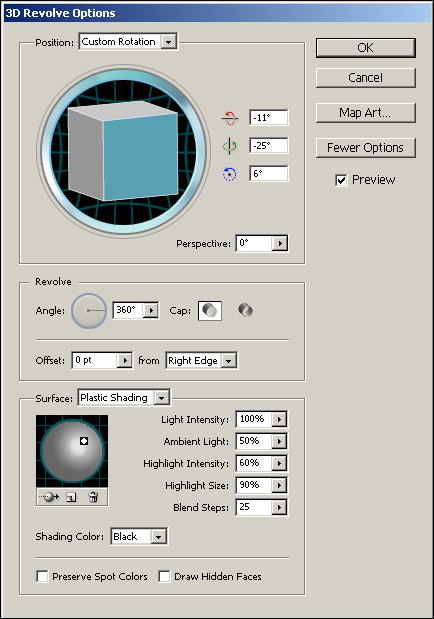
Task: Open the Perspective slider arrow
Action: [280, 243]
